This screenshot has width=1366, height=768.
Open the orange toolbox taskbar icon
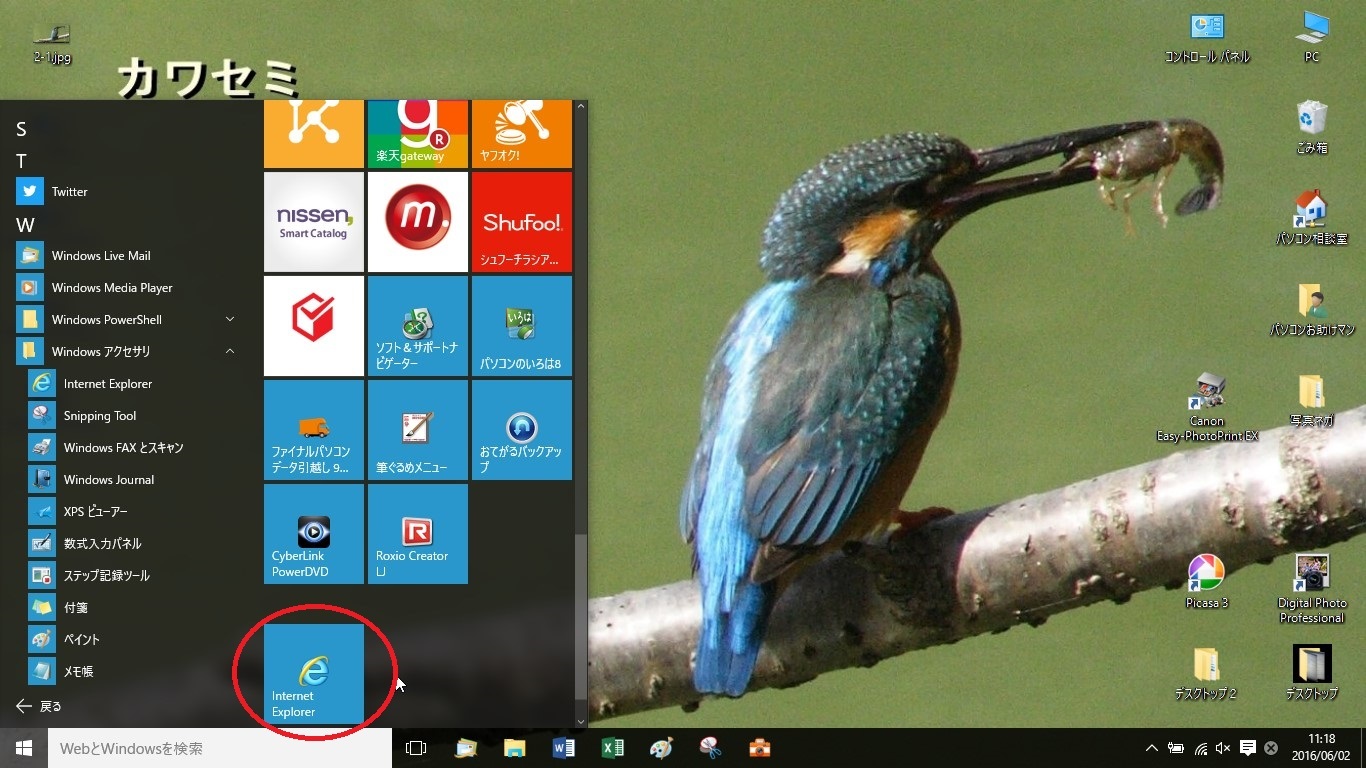point(760,748)
